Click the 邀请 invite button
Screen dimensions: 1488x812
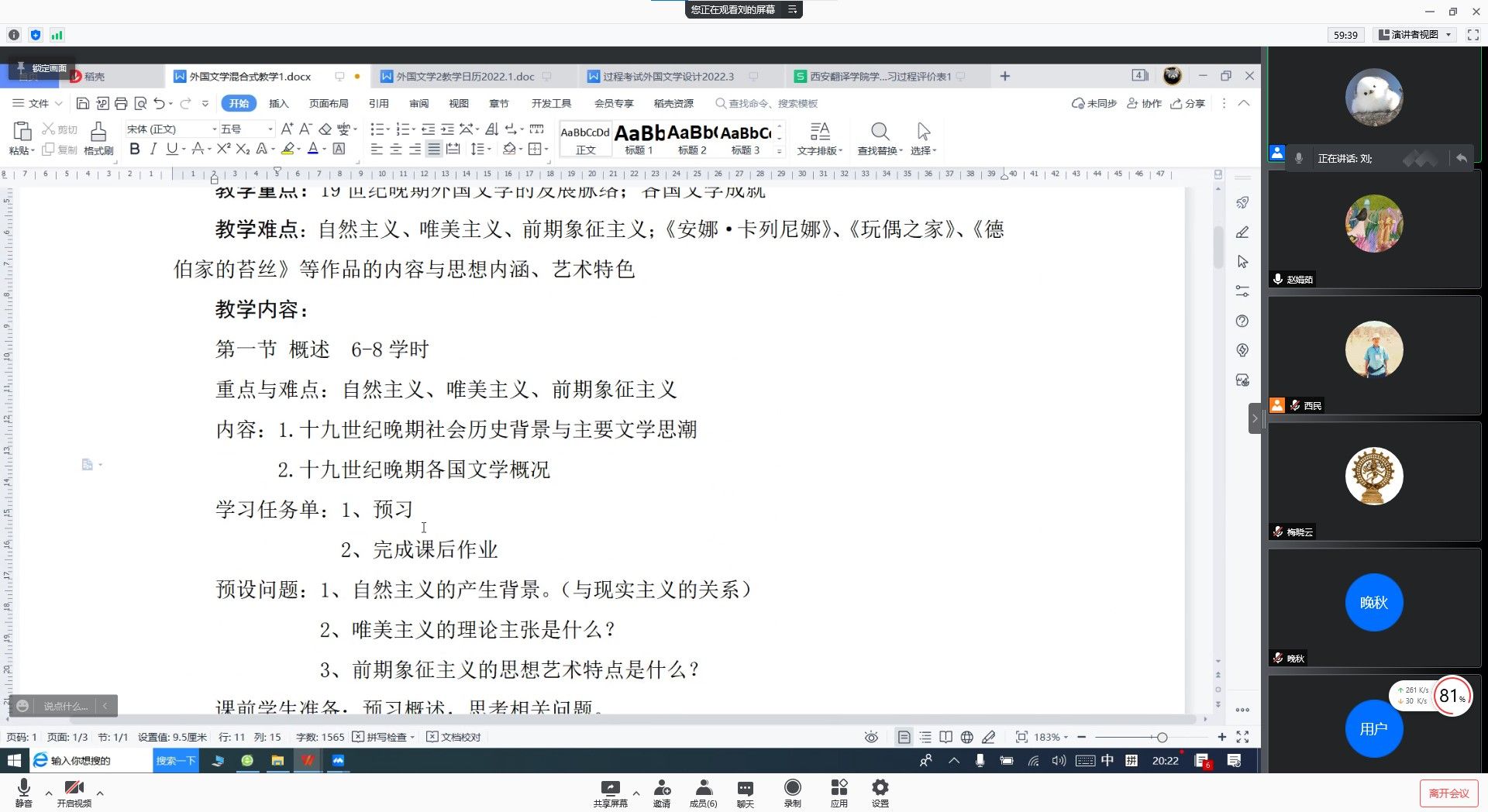click(x=662, y=793)
